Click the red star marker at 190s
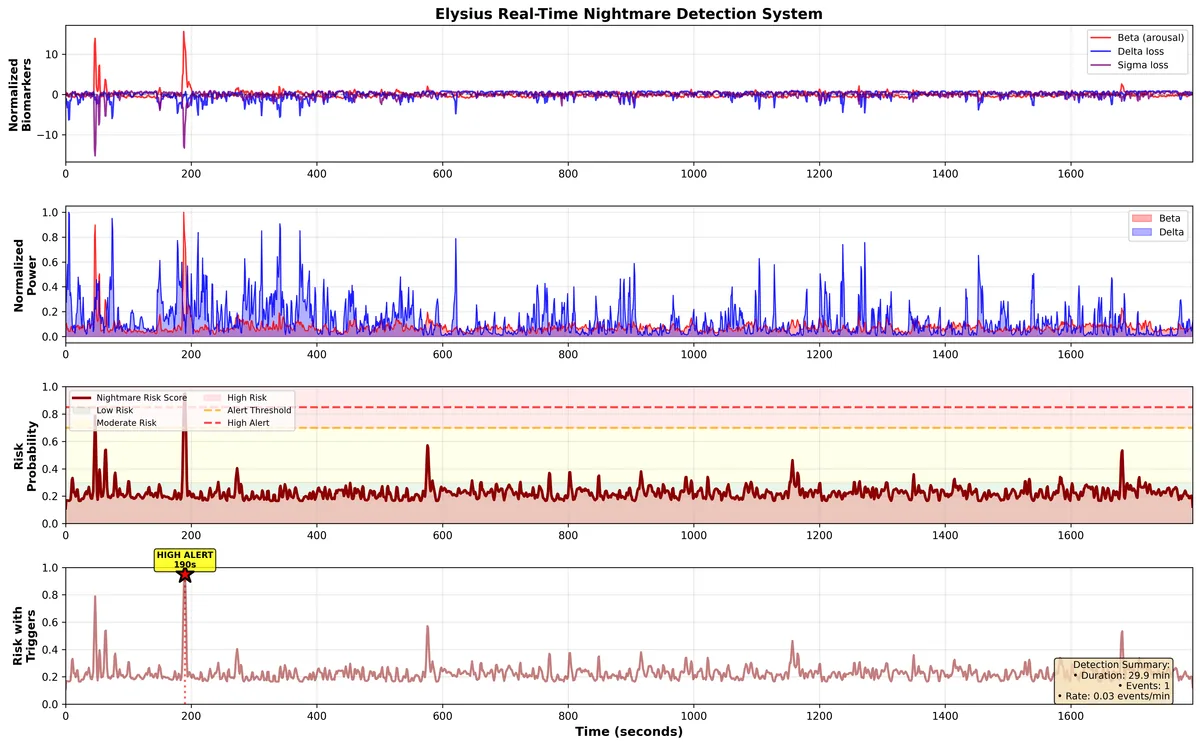Image resolution: width=1200 pixels, height=746 pixels. click(185, 574)
